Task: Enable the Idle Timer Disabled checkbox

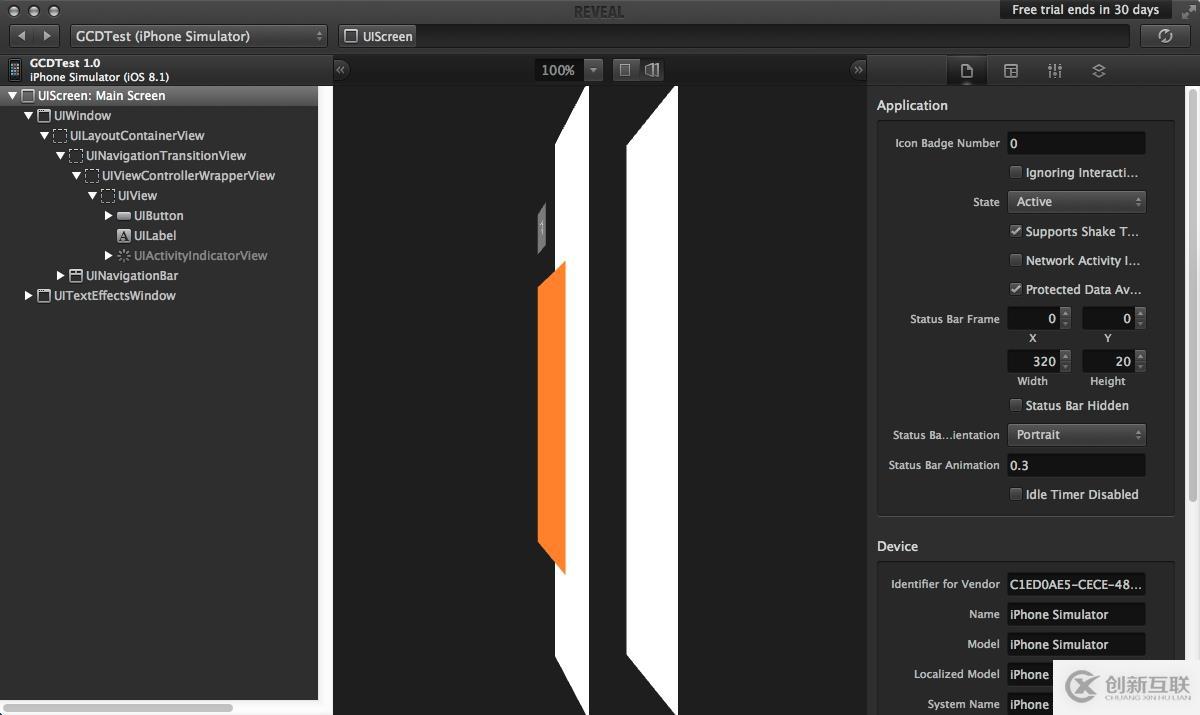Action: (x=1016, y=494)
